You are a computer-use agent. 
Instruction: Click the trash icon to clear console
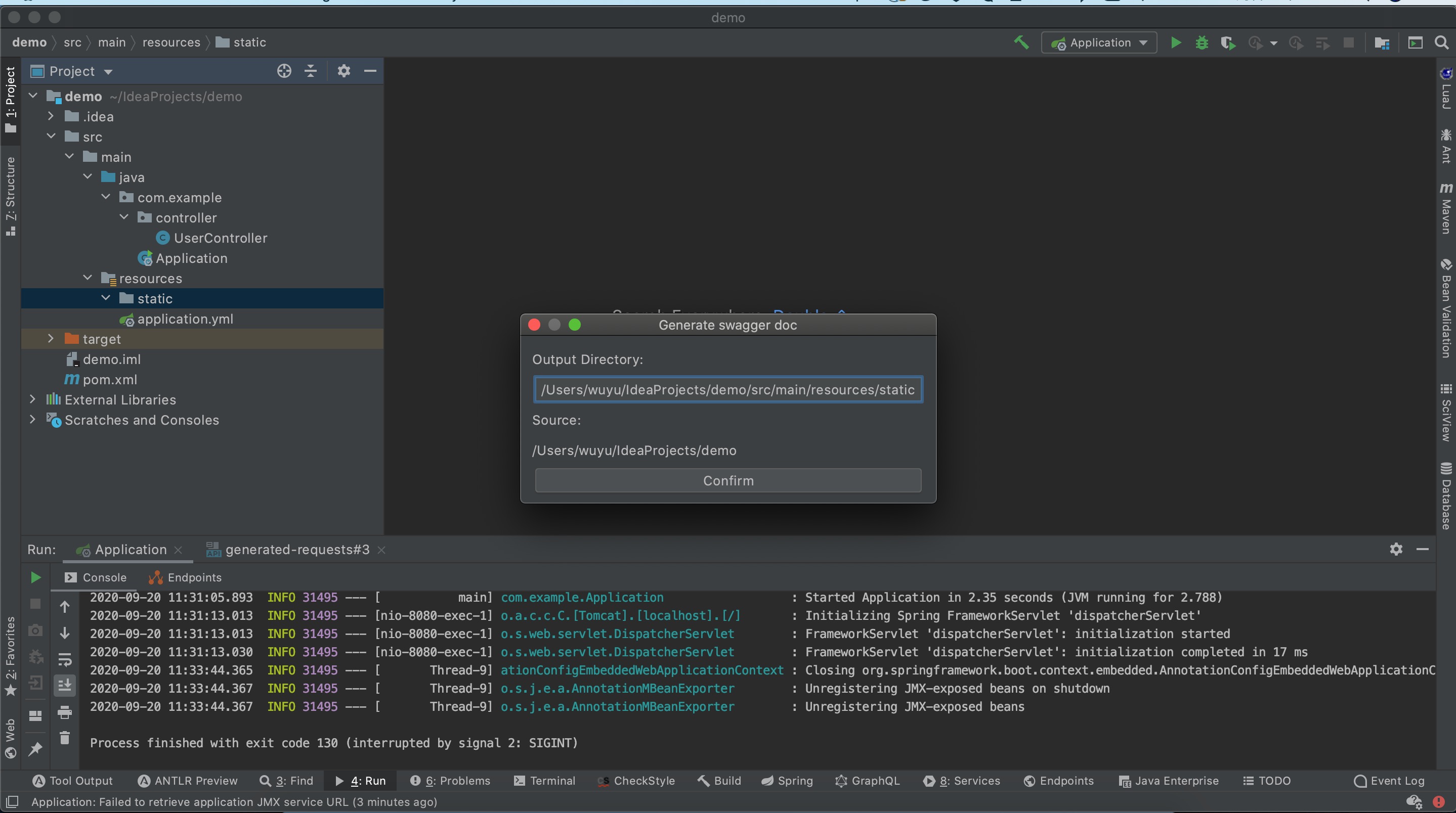65,738
